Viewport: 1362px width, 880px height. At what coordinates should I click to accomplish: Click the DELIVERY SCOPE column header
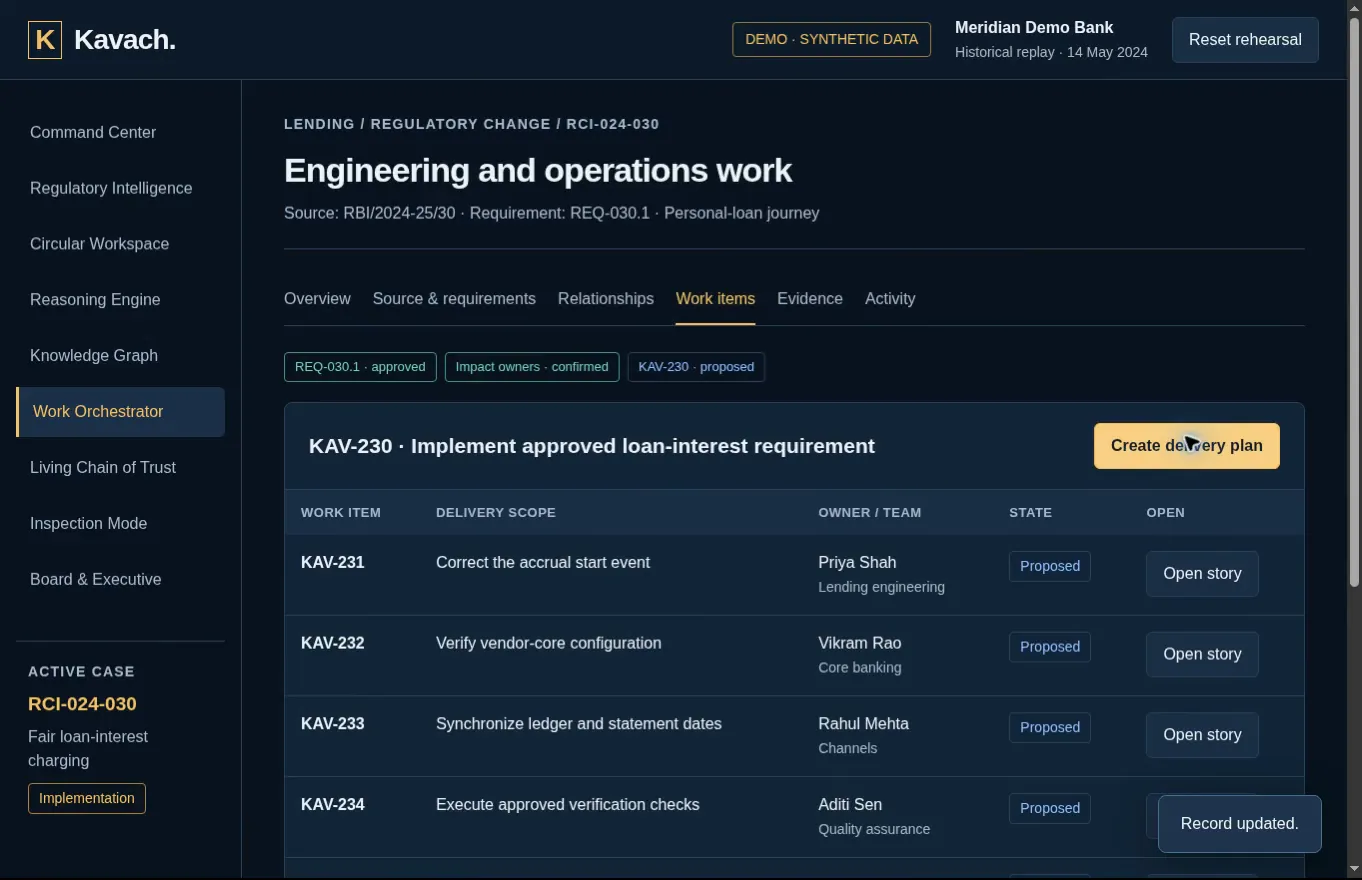[x=496, y=513]
